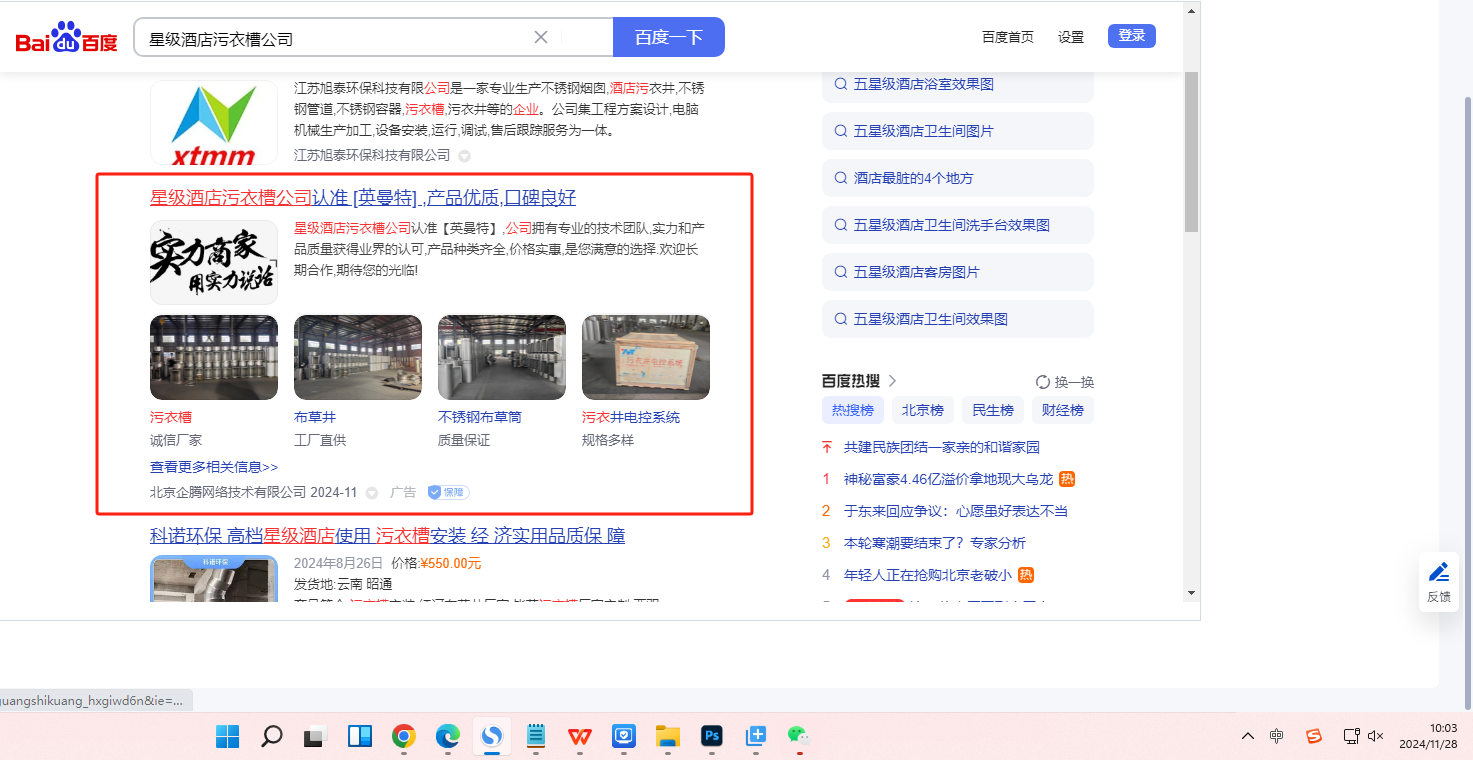Screen dimensions: 1473x760
Task: Open WeChat from the taskbar
Action: [x=798, y=737]
